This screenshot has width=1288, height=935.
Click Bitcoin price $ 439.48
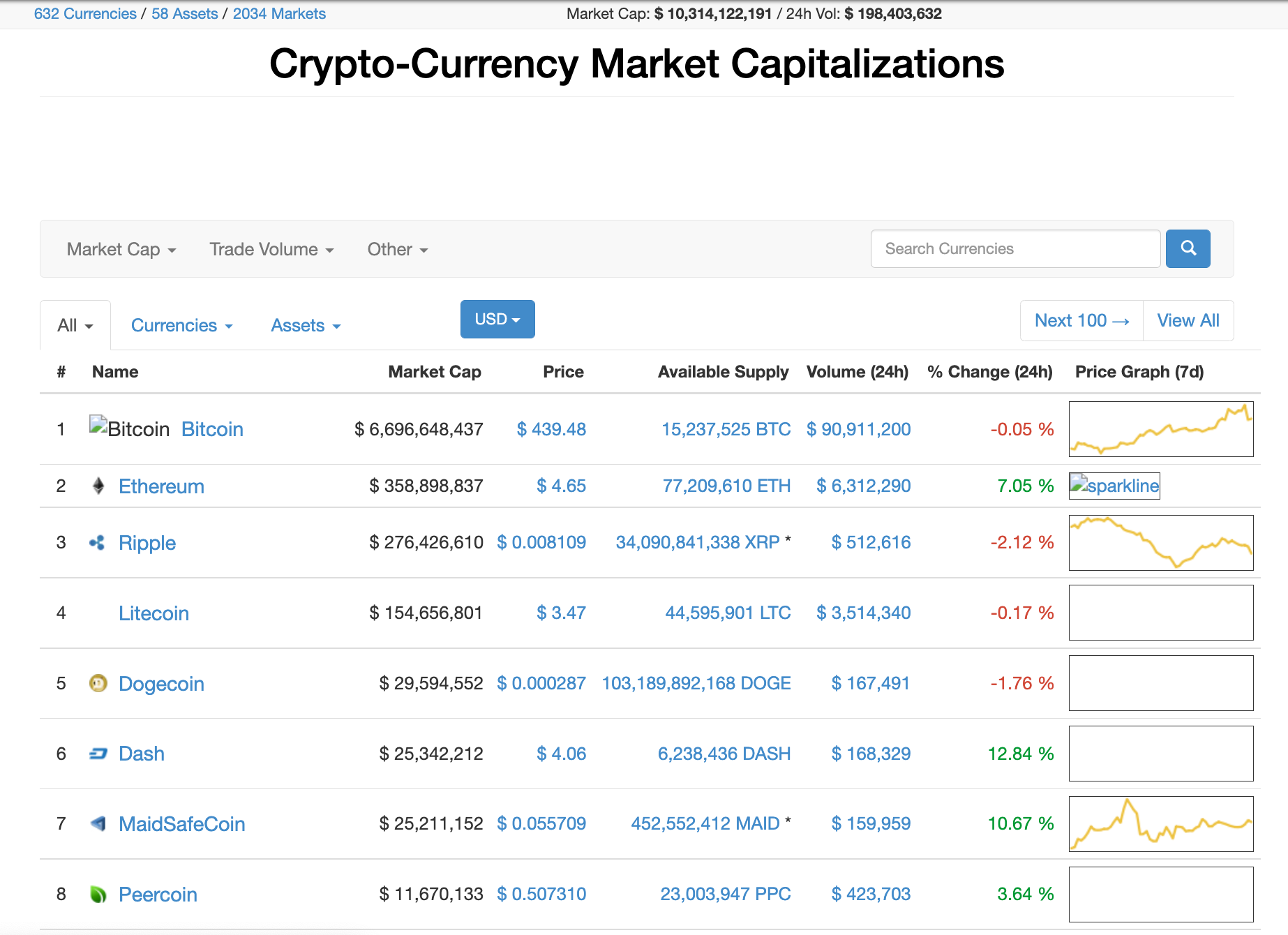click(x=551, y=429)
